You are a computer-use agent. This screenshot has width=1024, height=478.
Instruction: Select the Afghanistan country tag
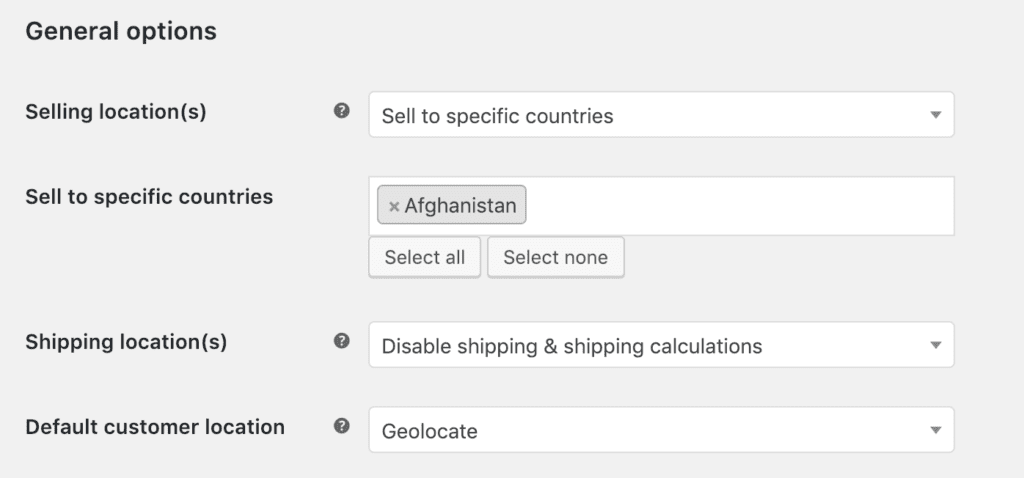(x=451, y=205)
